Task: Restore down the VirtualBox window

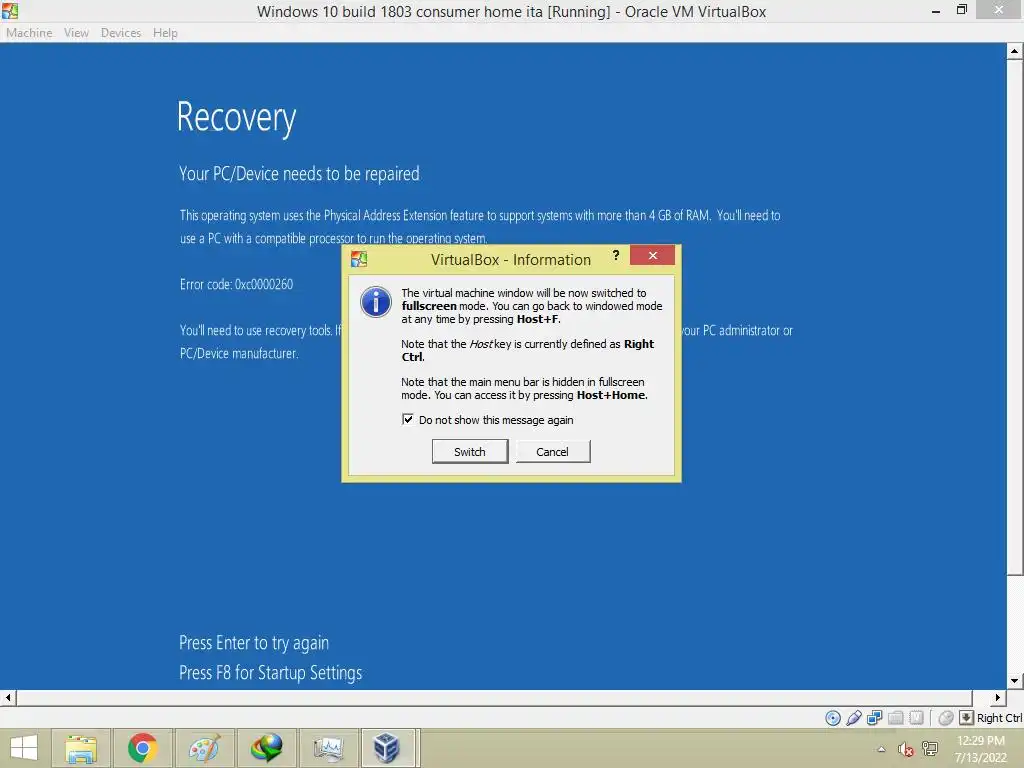Action: (x=961, y=10)
